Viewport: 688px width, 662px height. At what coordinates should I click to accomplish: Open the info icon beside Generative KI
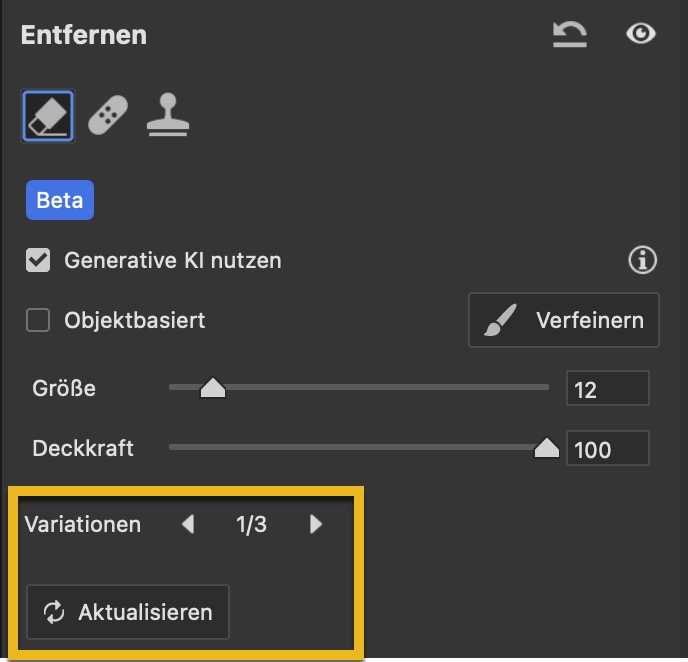[x=642, y=261]
